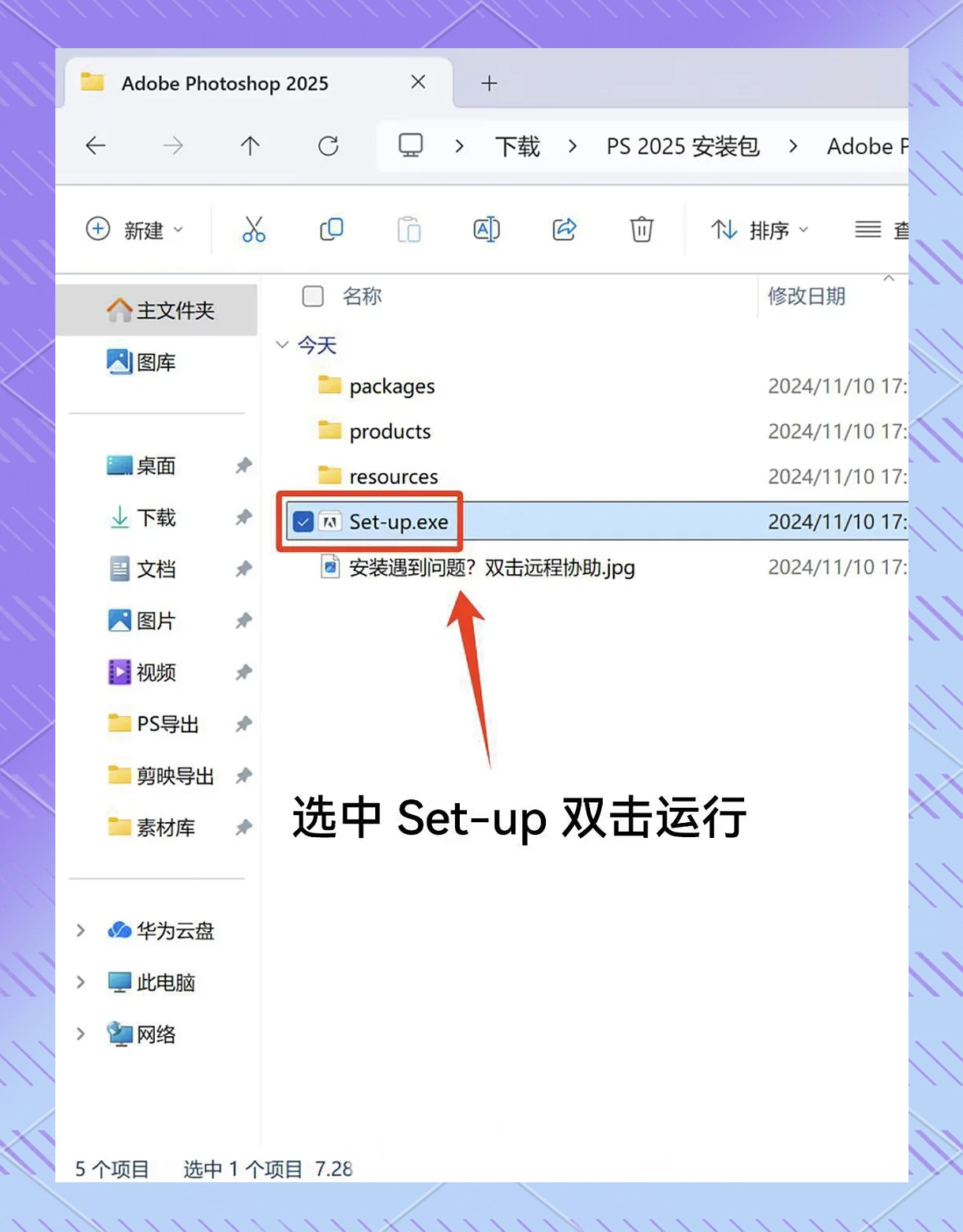Click the products folder icon
The image size is (963, 1232).
tap(329, 430)
